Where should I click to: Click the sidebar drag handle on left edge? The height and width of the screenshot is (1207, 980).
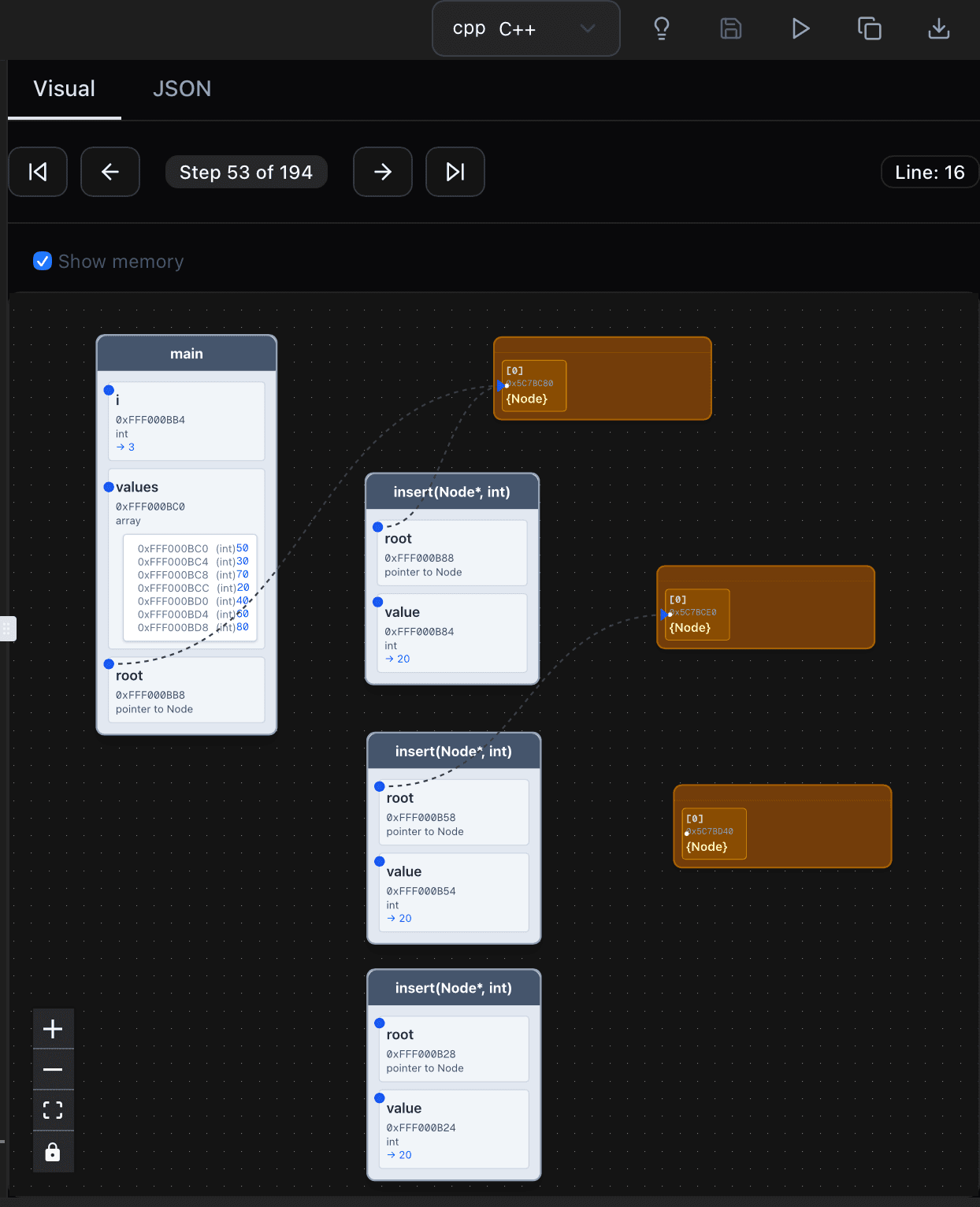[6, 629]
